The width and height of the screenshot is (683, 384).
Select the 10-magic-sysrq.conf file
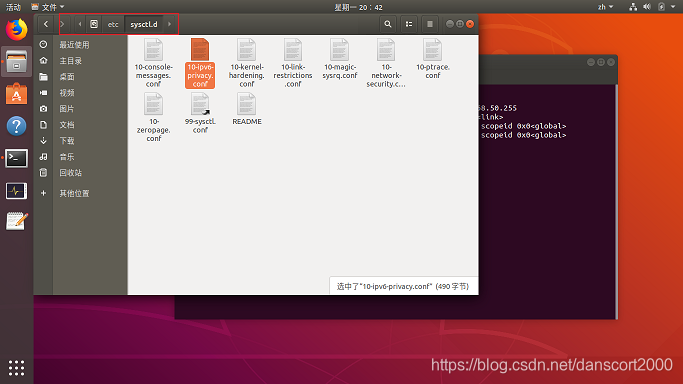click(x=340, y=59)
